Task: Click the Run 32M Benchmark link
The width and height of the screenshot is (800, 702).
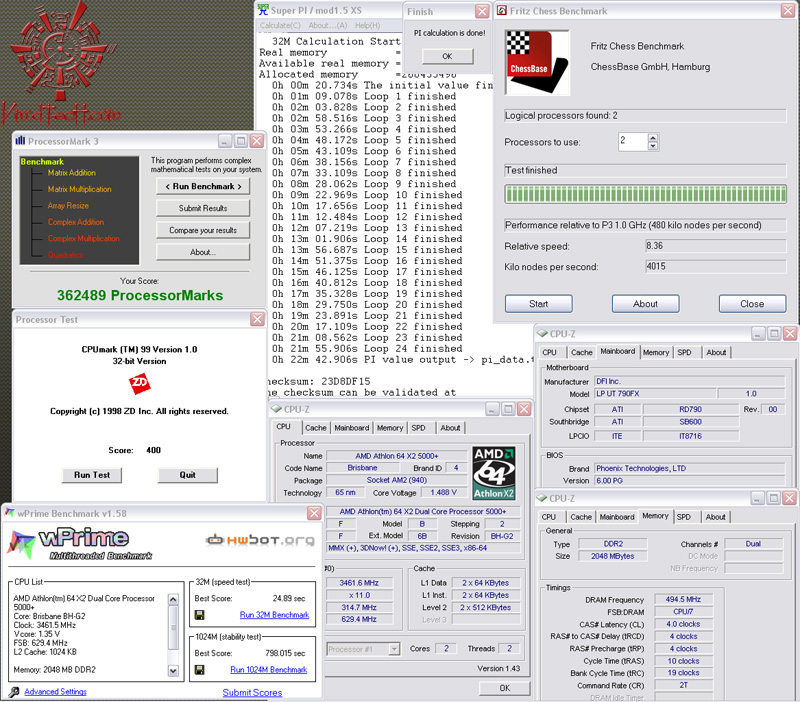Action: tap(274, 615)
